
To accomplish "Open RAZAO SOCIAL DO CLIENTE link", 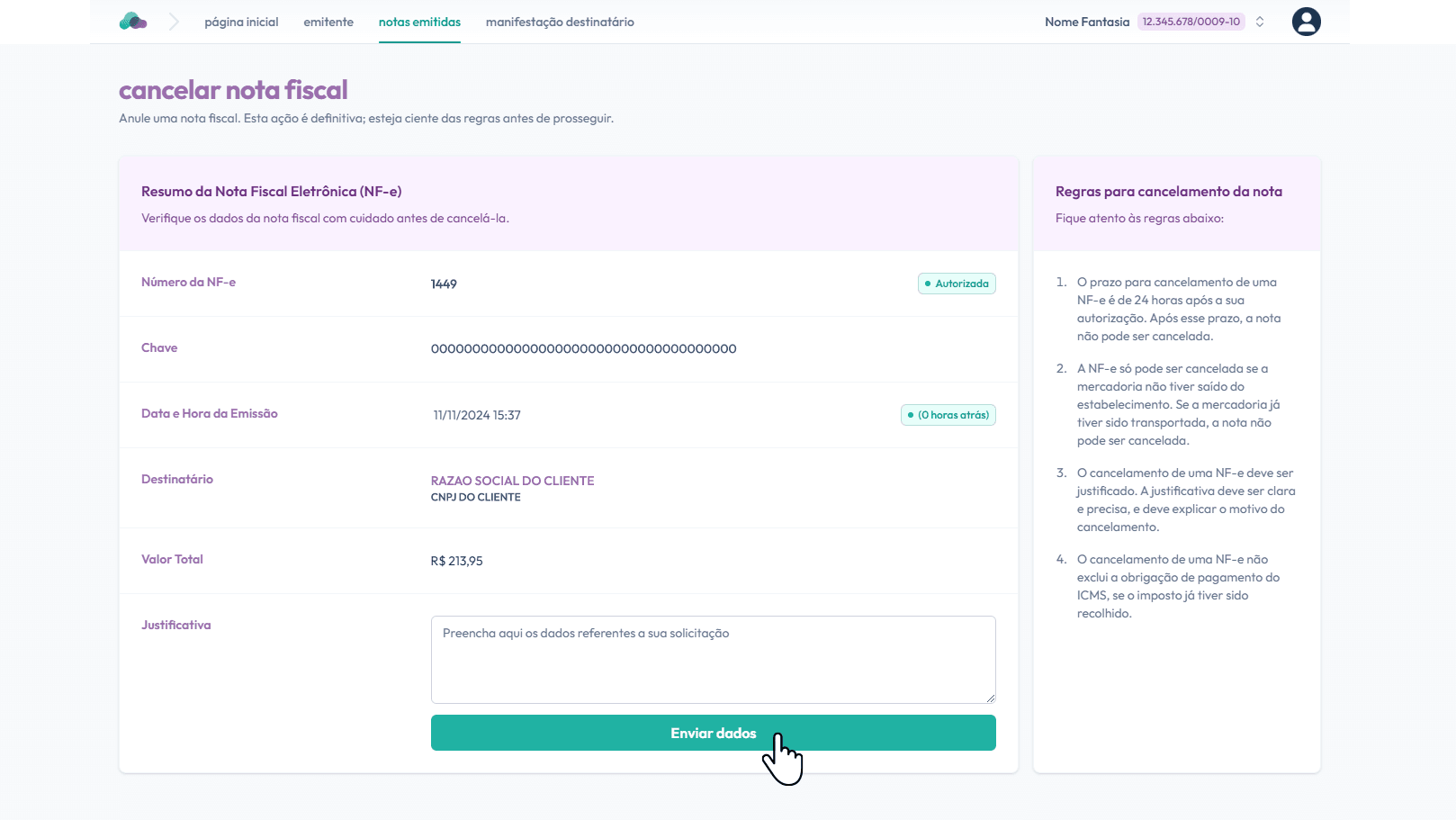I will coord(512,481).
